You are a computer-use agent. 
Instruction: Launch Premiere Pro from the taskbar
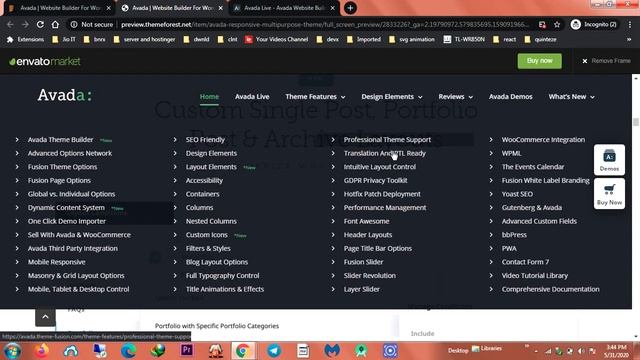187,351
